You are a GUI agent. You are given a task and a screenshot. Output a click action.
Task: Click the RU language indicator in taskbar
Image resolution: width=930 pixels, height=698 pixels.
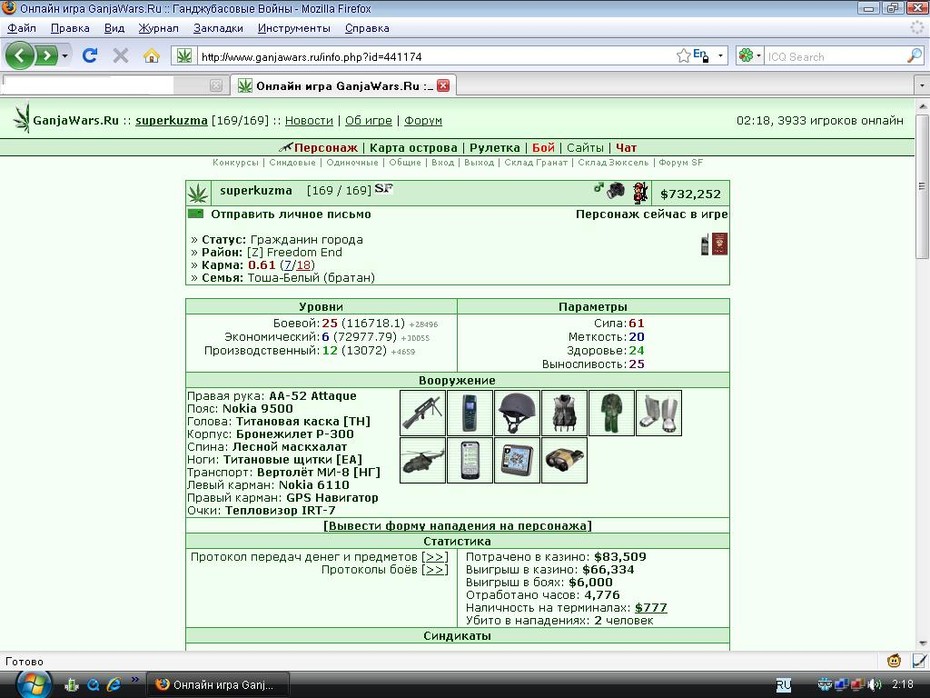point(783,685)
